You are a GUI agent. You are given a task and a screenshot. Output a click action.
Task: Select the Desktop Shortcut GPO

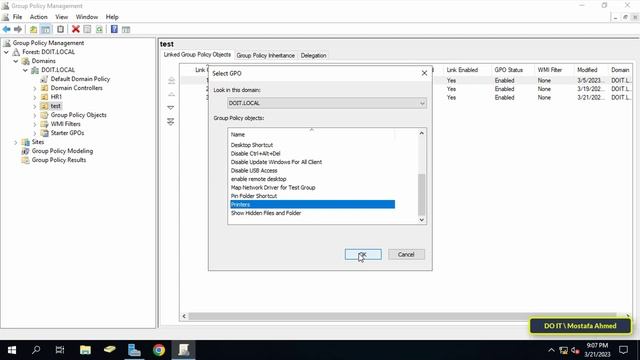tap(252, 145)
